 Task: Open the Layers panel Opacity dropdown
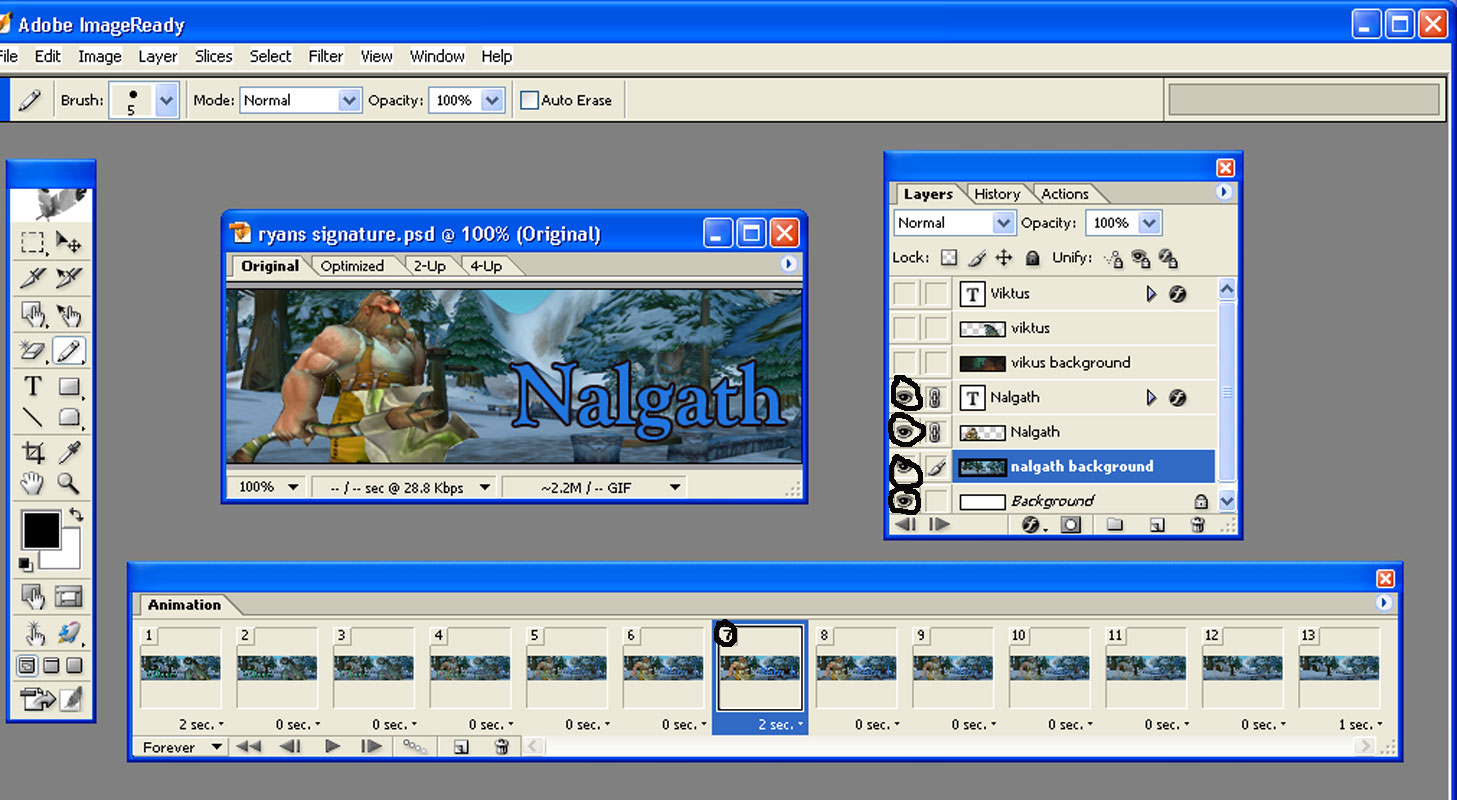pyautogui.click(x=1149, y=223)
